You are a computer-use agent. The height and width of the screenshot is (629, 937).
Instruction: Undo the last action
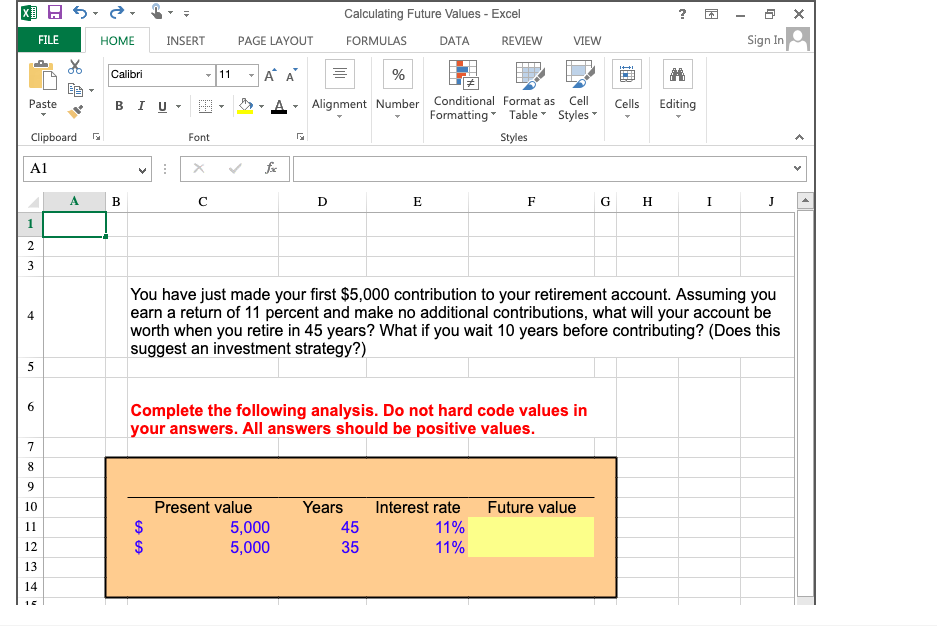tap(79, 12)
